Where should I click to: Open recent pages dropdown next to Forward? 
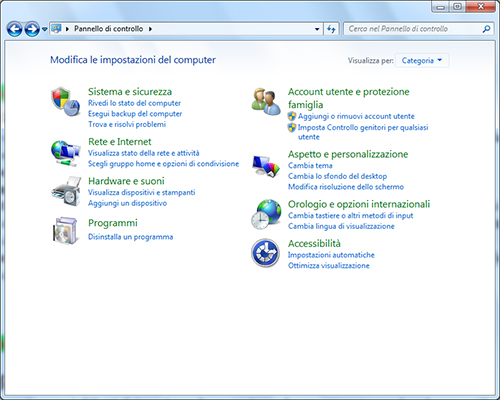pyautogui.click(x=44, y=29)
